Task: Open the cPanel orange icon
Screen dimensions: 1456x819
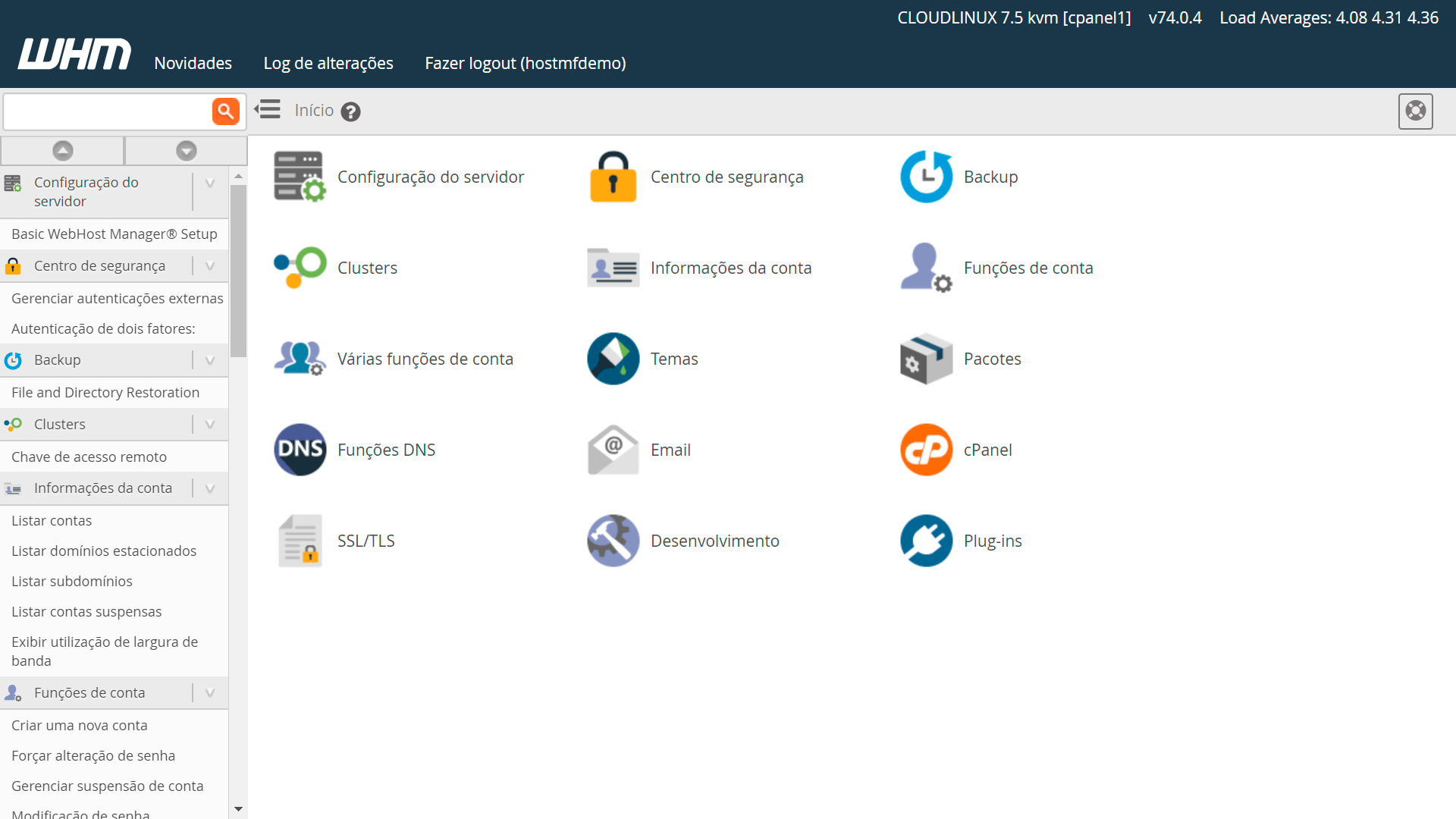Action: tap(926, 450)
